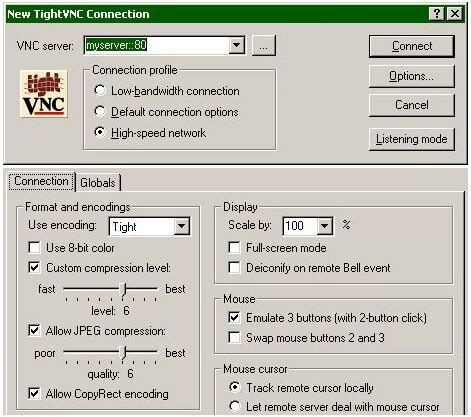
Task: Enable Use 8-bit color
Action: [x=34, y=248]
